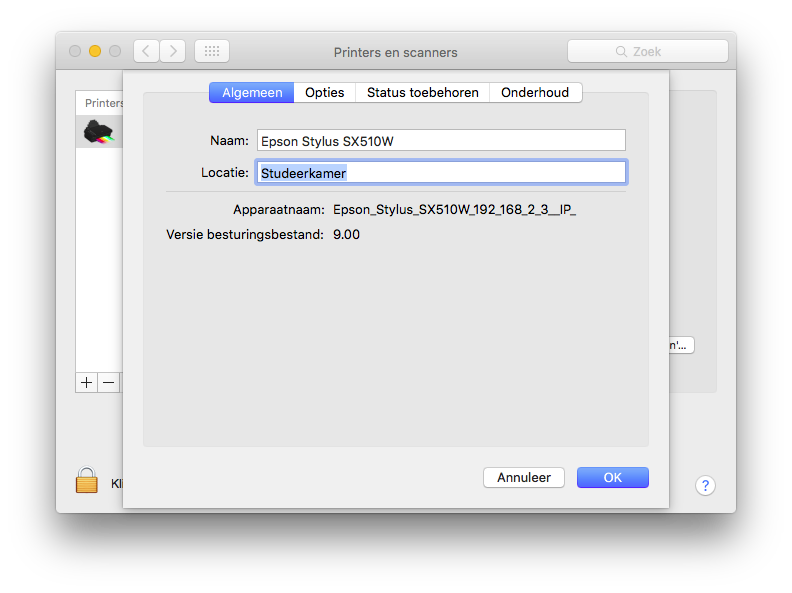Screen dimensions: 792x593
Task: Go forward with the right arrow
Action: (173, 51)
